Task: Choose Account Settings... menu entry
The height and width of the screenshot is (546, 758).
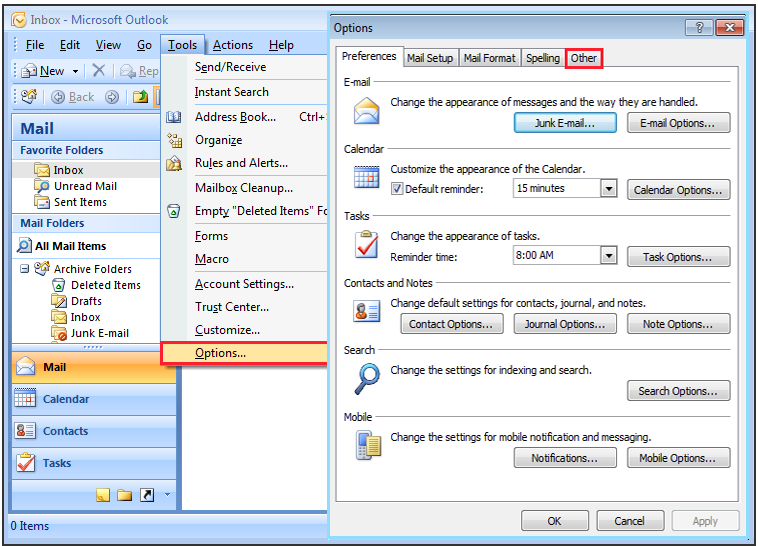Action: pyautogui.click(x=244, y=284)
